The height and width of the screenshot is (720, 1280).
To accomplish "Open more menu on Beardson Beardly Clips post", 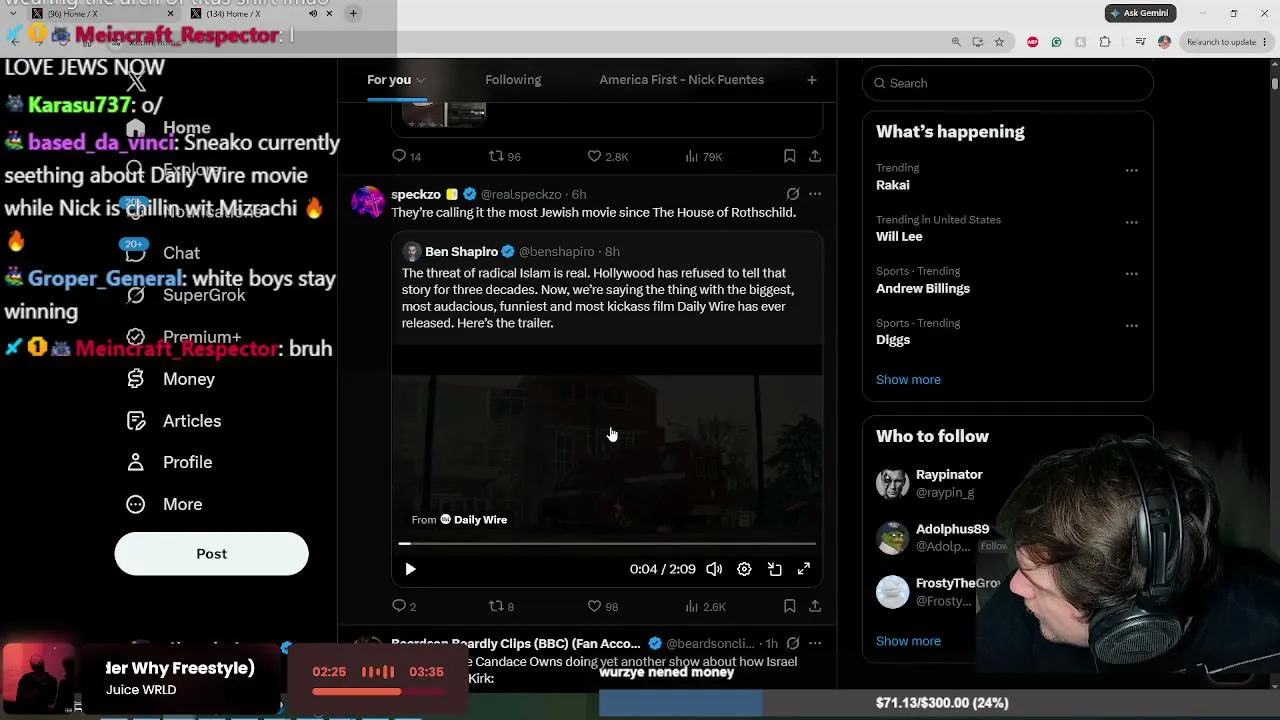I will [x=815, y=643].
